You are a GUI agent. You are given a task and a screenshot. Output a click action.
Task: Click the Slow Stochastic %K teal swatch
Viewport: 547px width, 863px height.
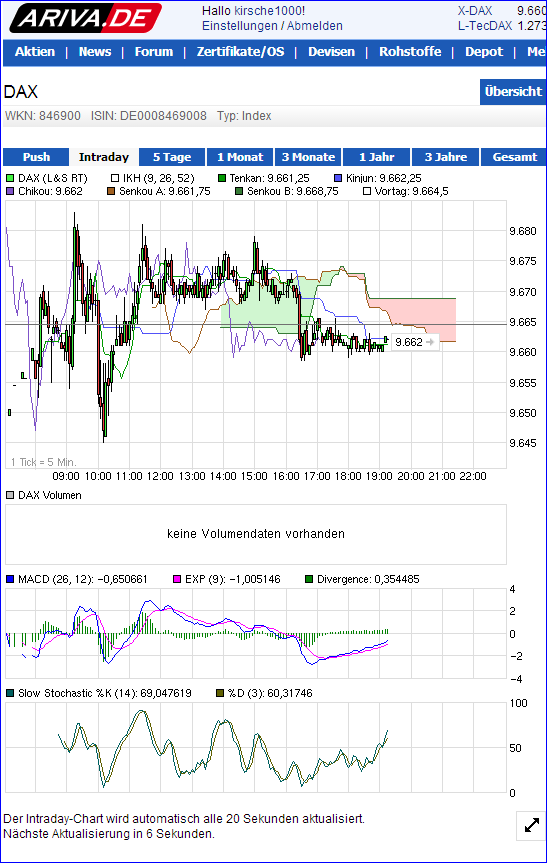[10, 693]
